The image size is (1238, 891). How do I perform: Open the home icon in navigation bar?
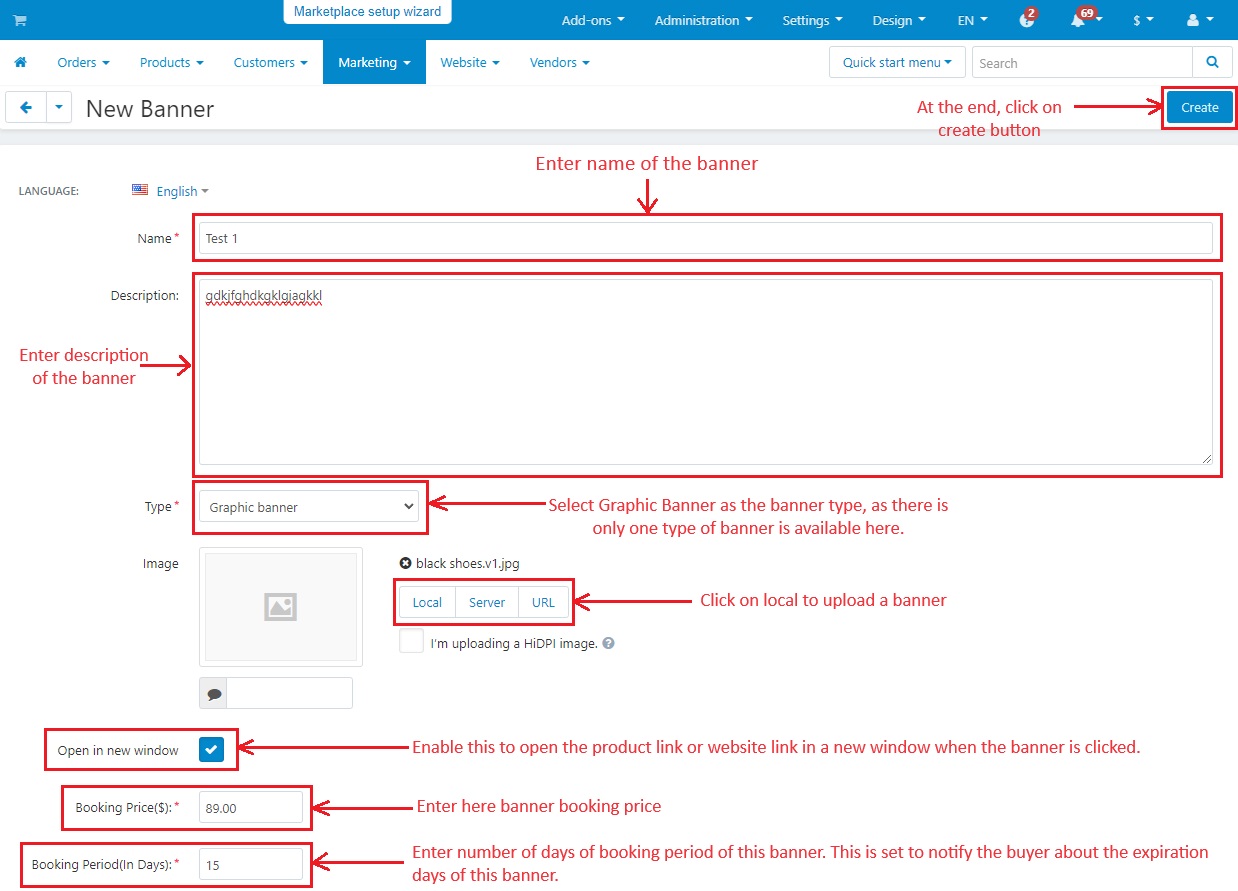pos(20,62)
